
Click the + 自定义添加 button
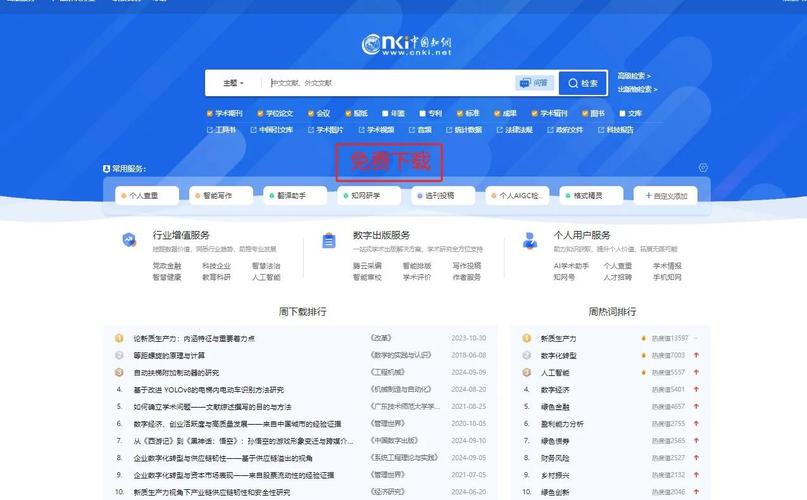[665, 196]
